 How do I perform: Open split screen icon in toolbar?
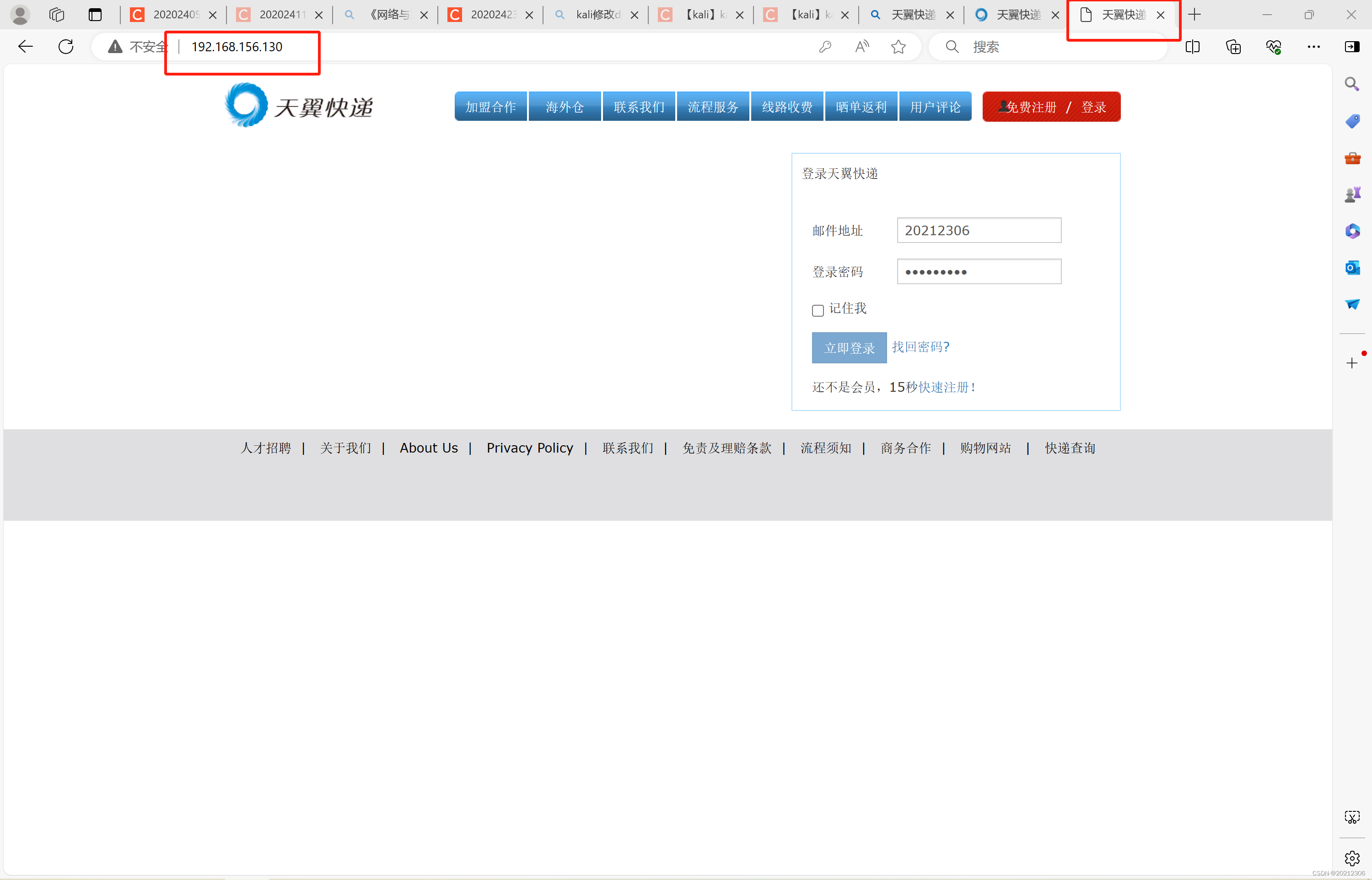[1192, 47]
